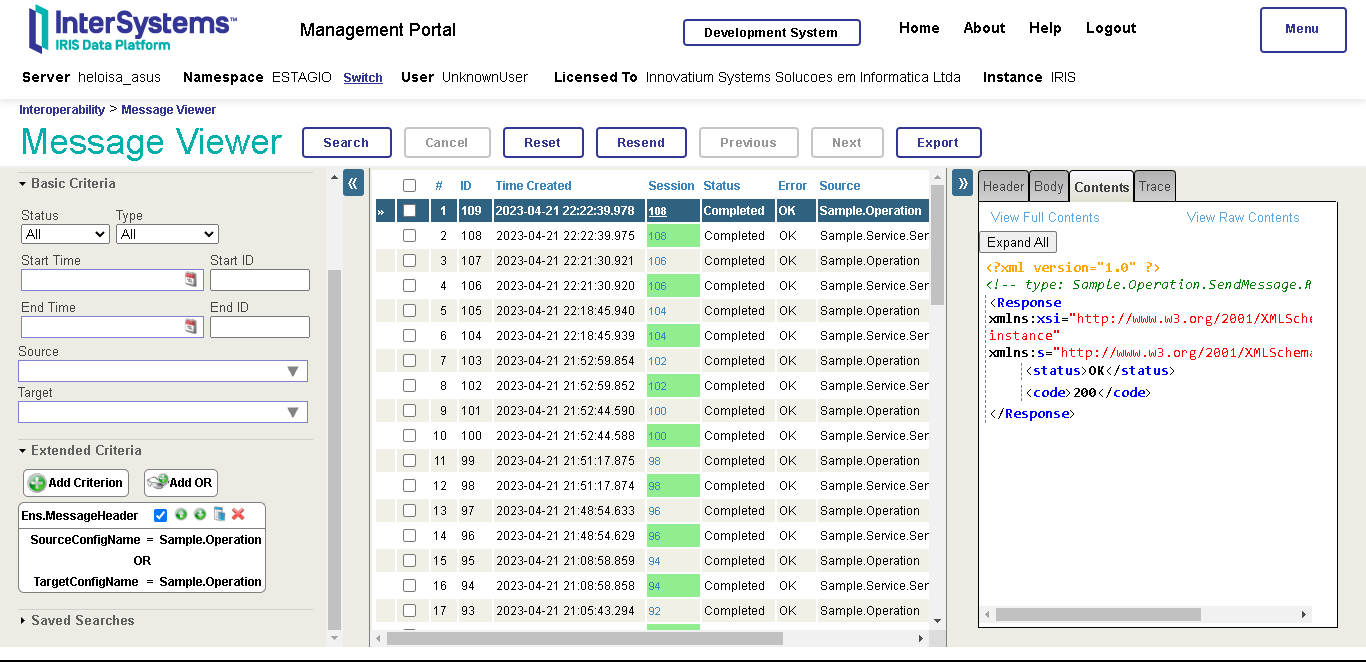The width and height of the screenshot is (1366, 662).
Task: Click the Resend button
Action: click(641, 143)
